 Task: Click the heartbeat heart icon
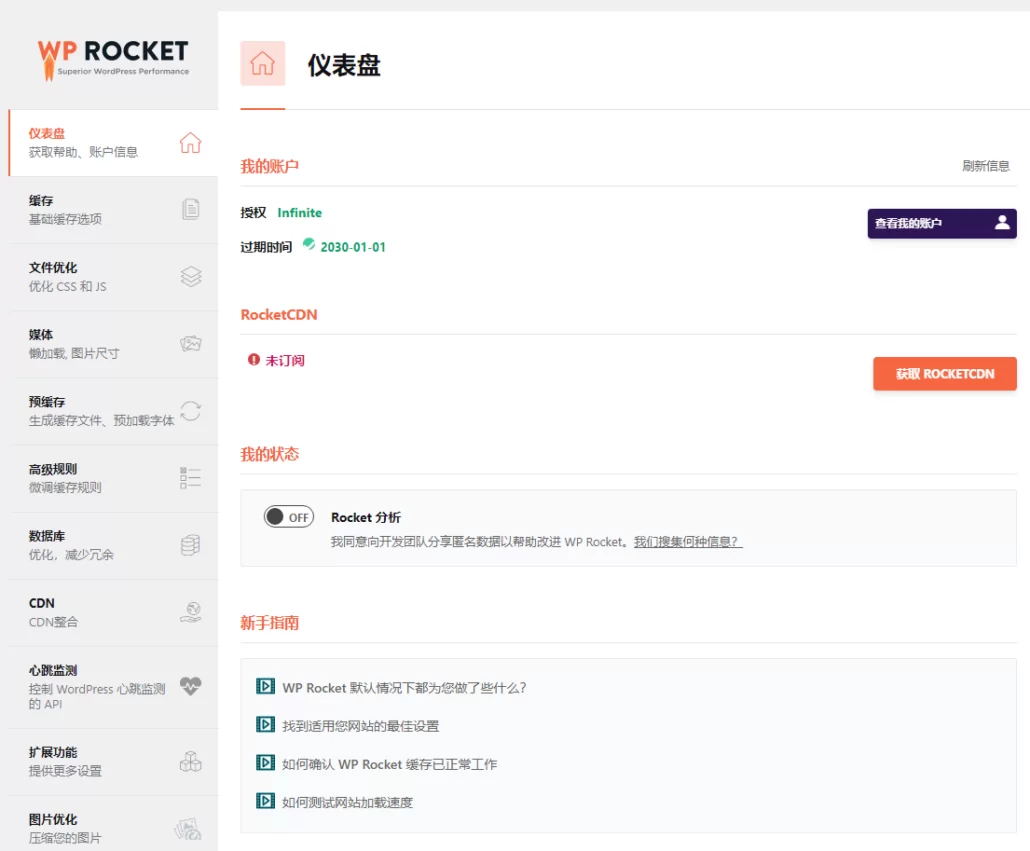[x=190, y=686]
